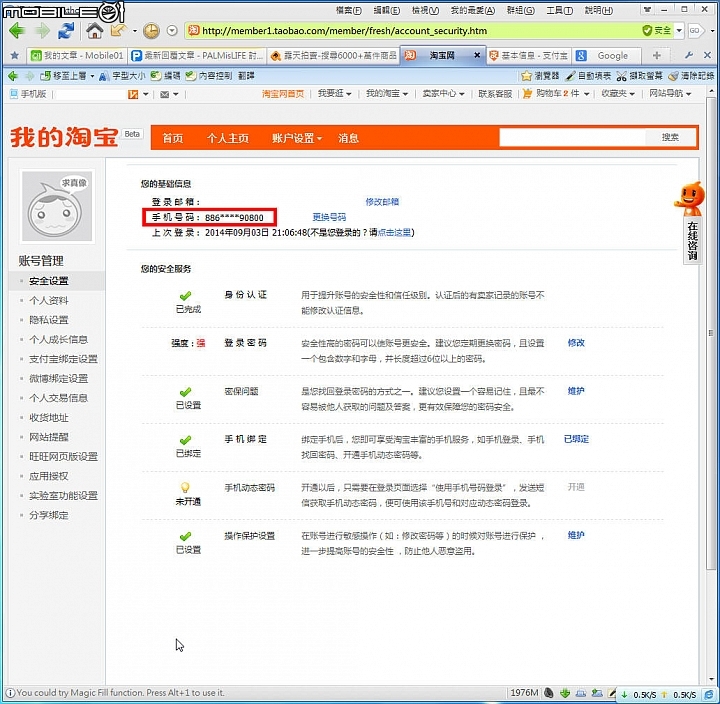Expand 账户设置 nav dropdown
720x704 pixels.
[297, 138]
